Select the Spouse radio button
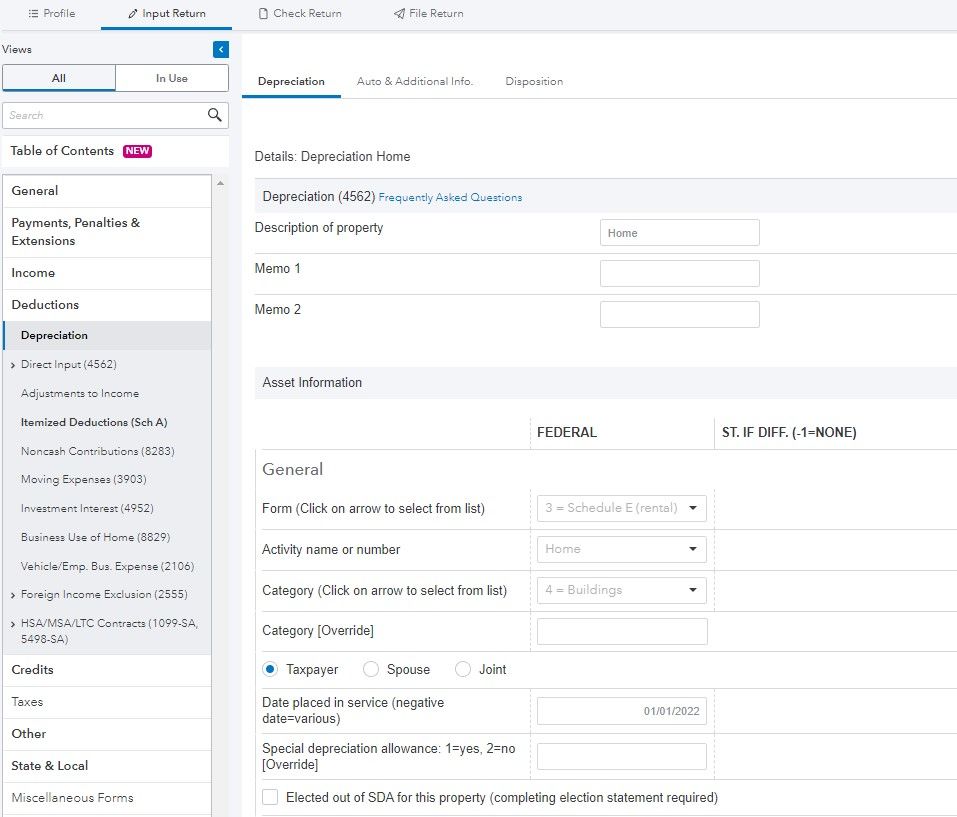 tap(371, 669)
